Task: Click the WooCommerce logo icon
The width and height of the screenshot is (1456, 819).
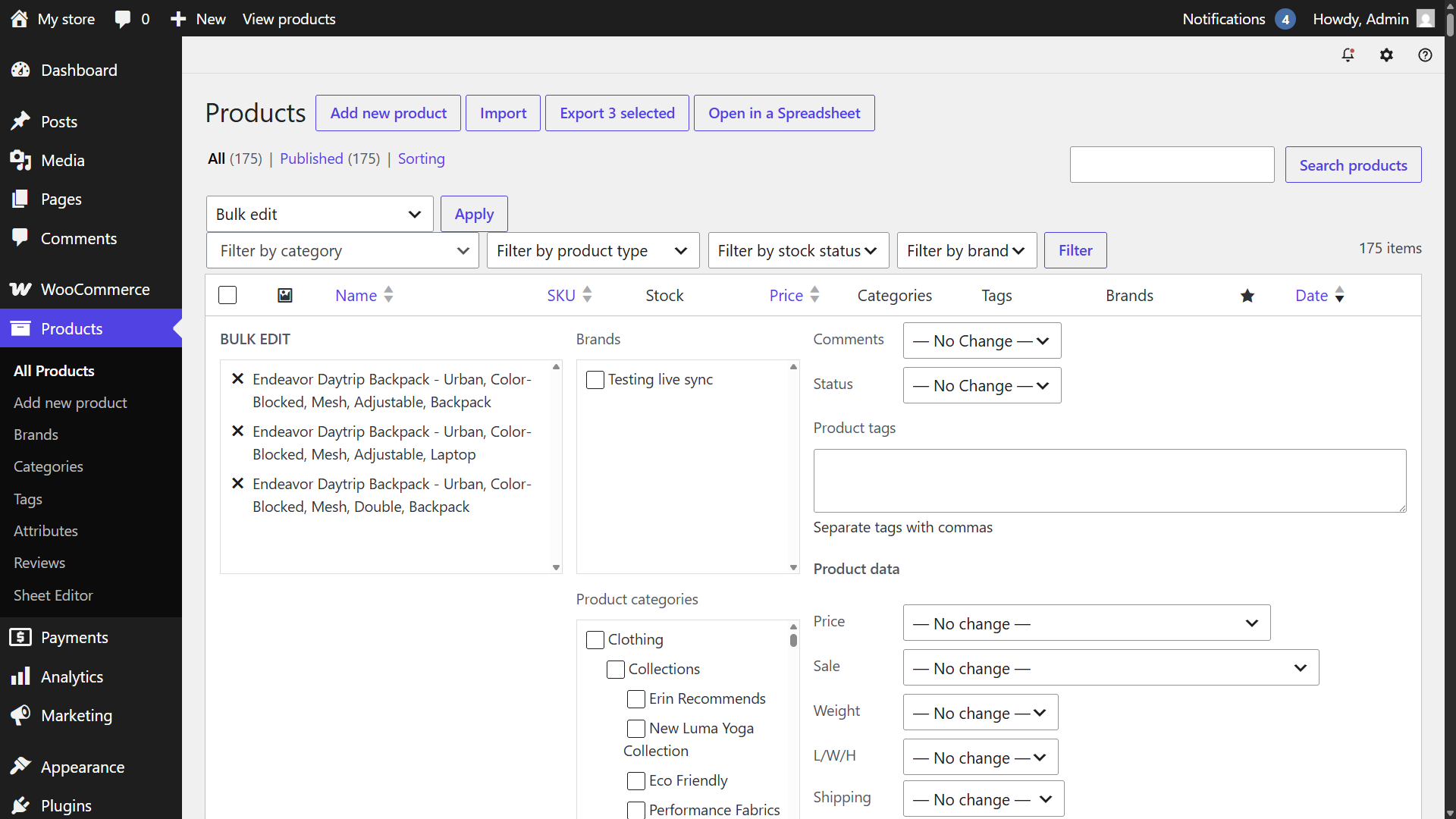Action: (x=20, y=289)
